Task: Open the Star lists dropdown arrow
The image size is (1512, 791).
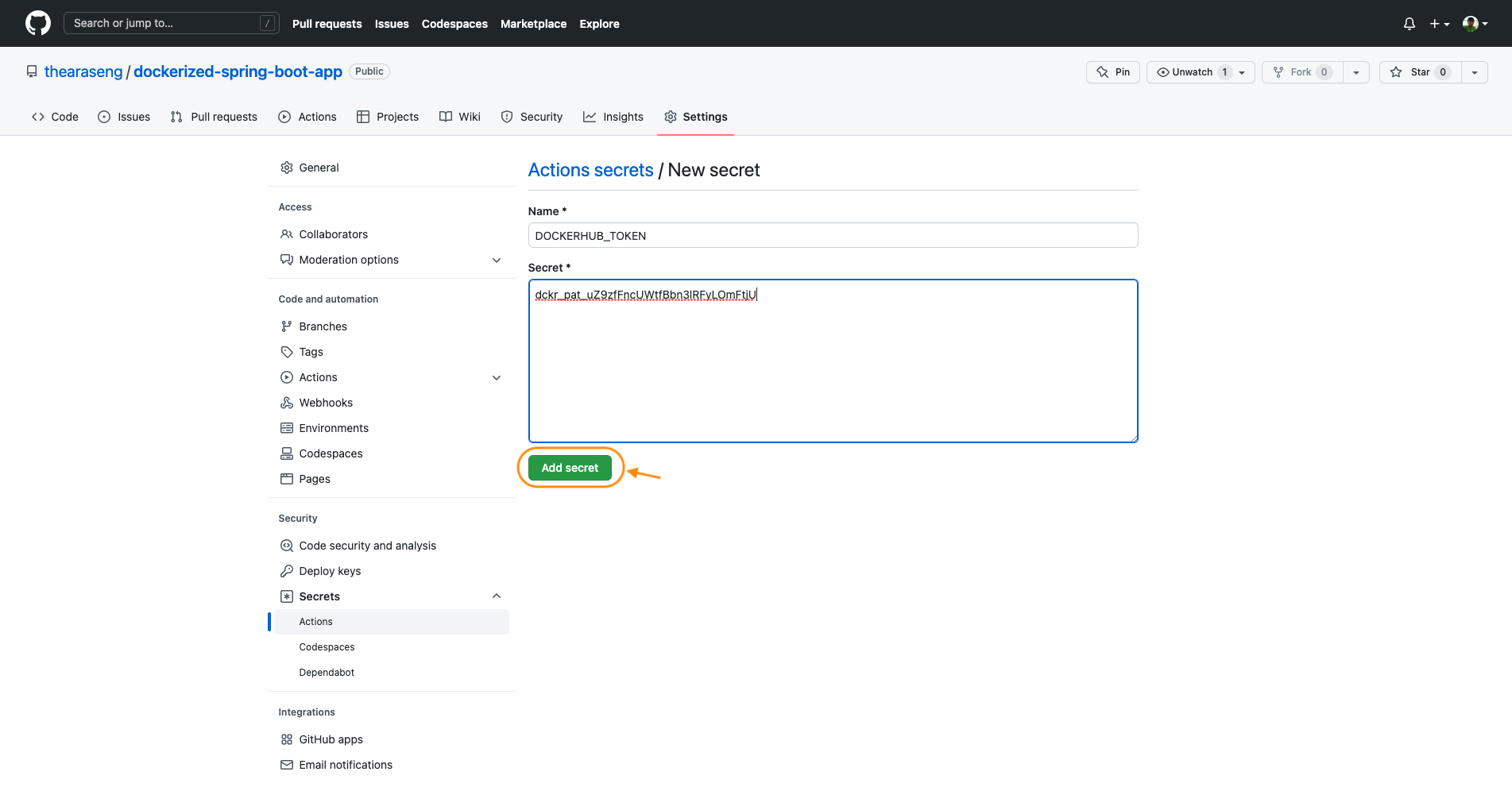Action: (x=1475, y=72)
